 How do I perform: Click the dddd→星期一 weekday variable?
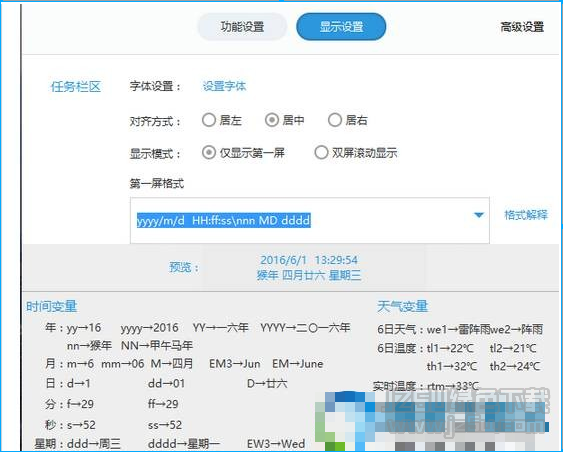point(184,444)
